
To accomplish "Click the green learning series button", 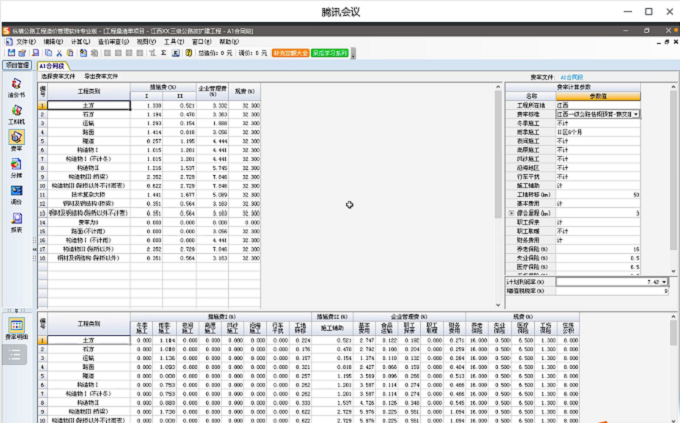I will [330, 53].
